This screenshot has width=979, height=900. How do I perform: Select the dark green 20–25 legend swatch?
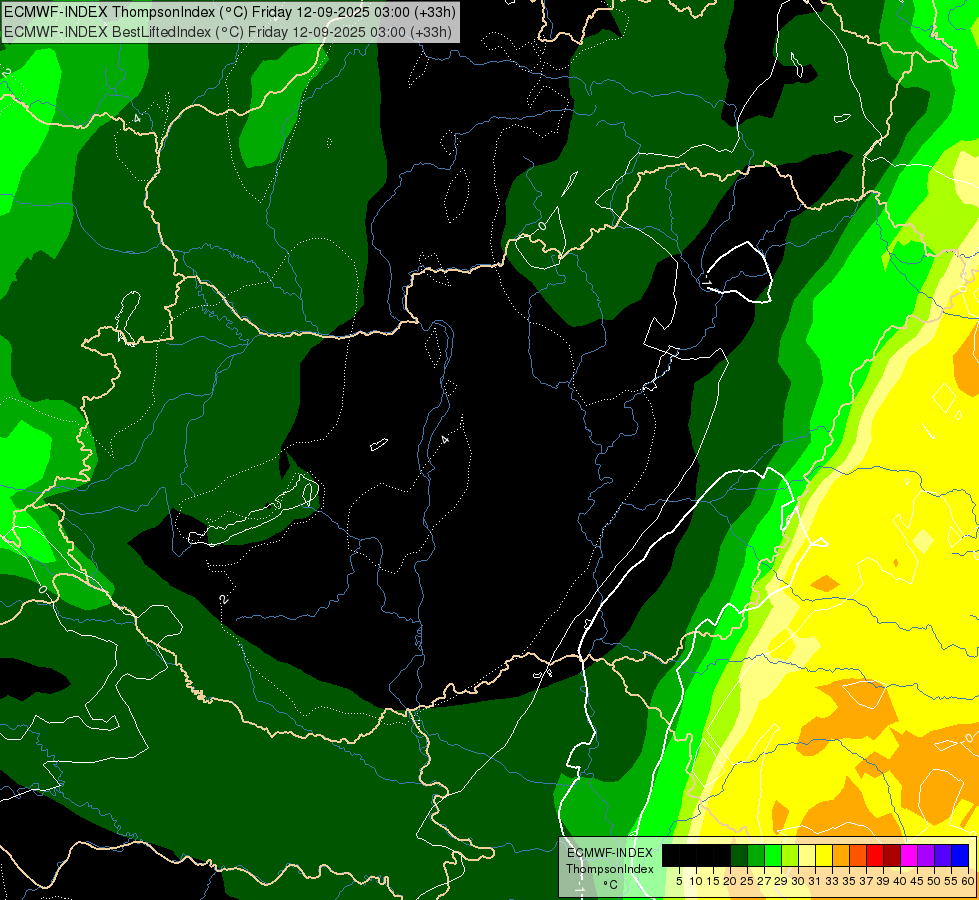click(739, 855)
